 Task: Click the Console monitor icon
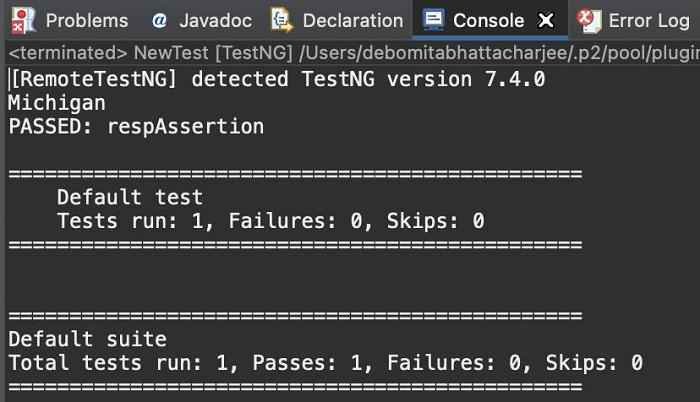click(433, 20)
